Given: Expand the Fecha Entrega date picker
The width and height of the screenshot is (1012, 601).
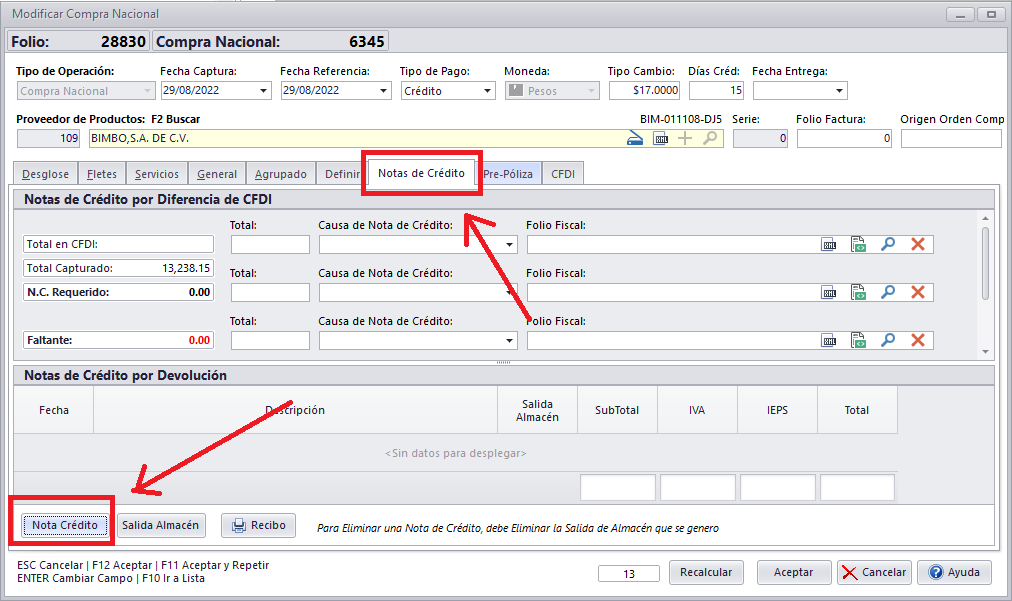Looking at the screenshot, I should coord(839,91).
